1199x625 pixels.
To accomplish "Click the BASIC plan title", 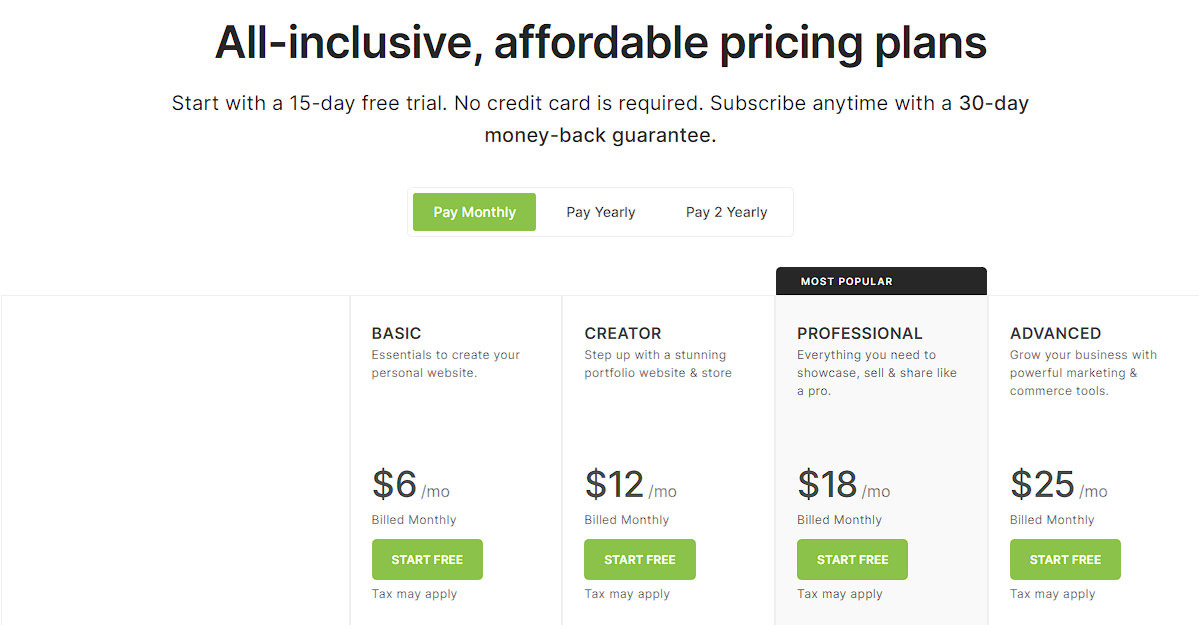I will [396, 333].
